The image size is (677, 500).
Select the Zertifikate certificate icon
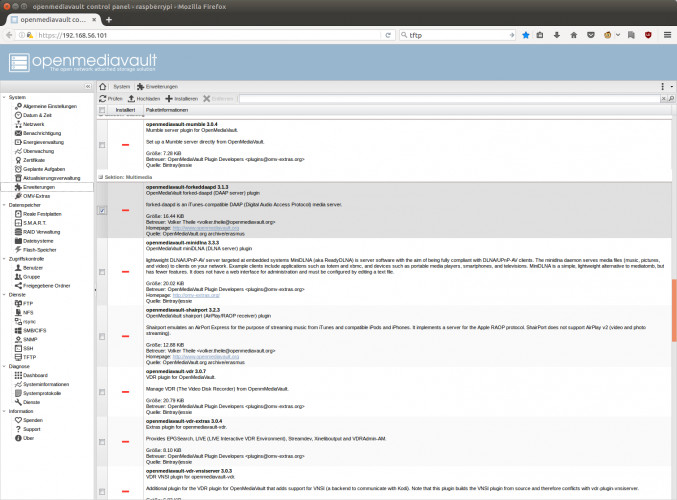(18, 160)
